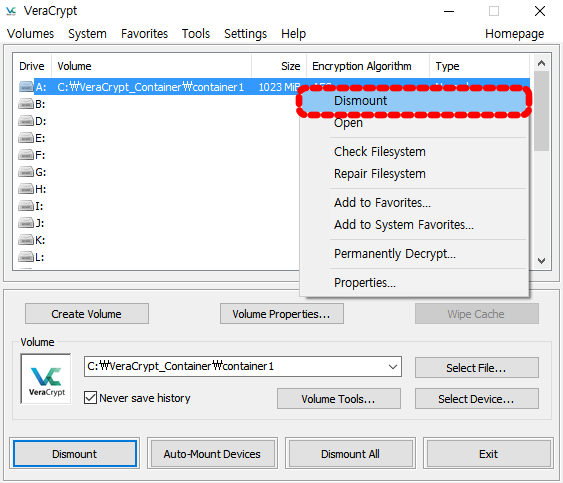Select Add to Favorites... context entry

coord(414,203)
